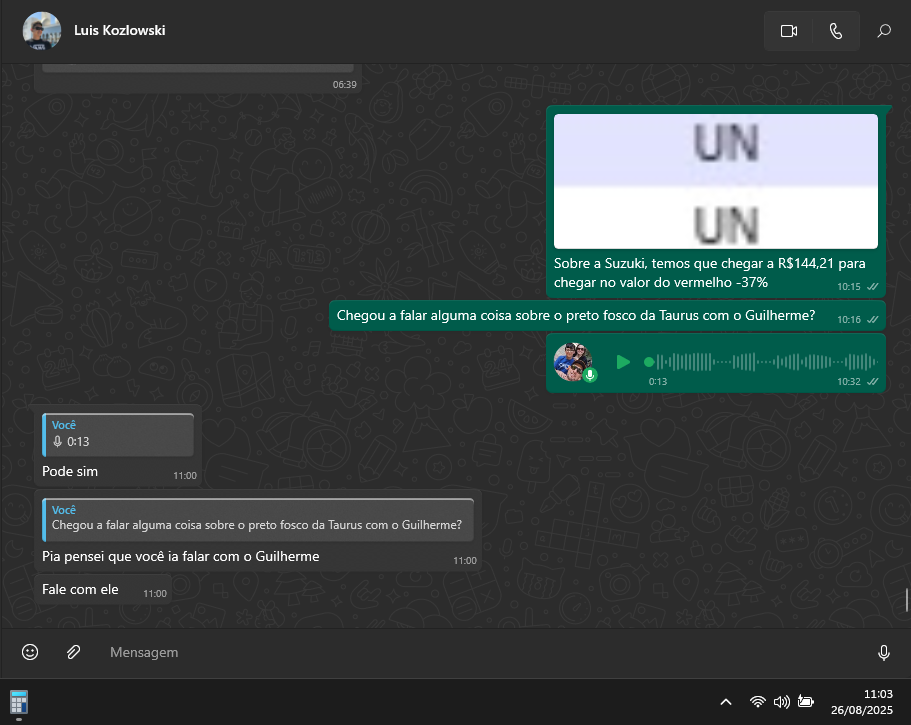Record a voice message with microphone
The width and height of the screenshot is (911, 725).
coord(884,652)
